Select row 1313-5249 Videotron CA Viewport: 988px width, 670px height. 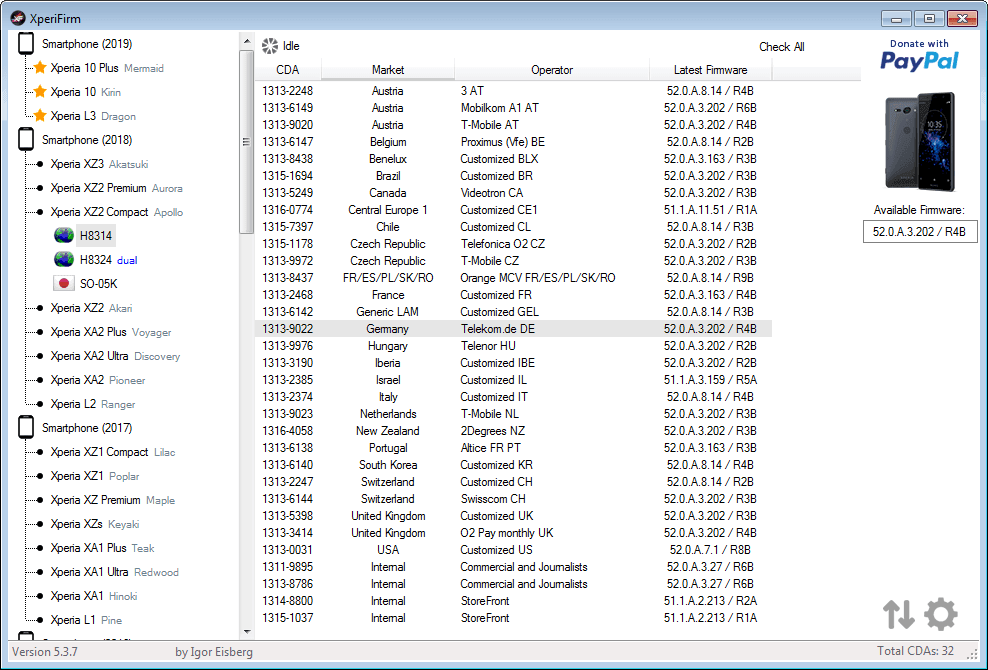tap(514, 193)
